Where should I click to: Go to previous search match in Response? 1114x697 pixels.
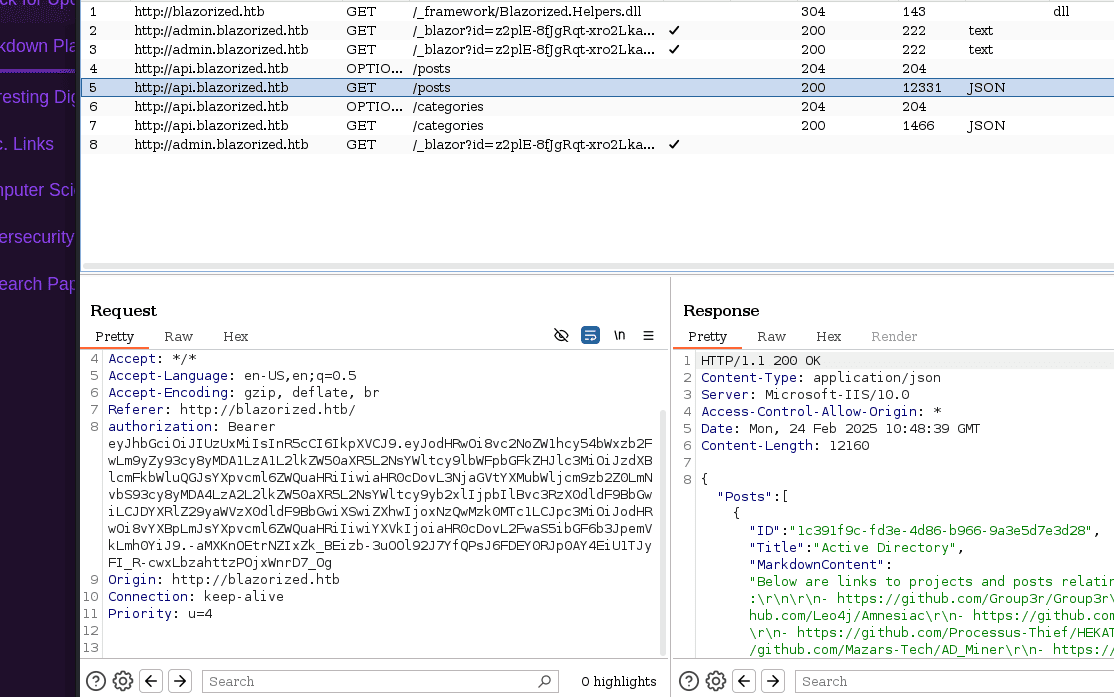pyautogui.click(x=744, y=681)
